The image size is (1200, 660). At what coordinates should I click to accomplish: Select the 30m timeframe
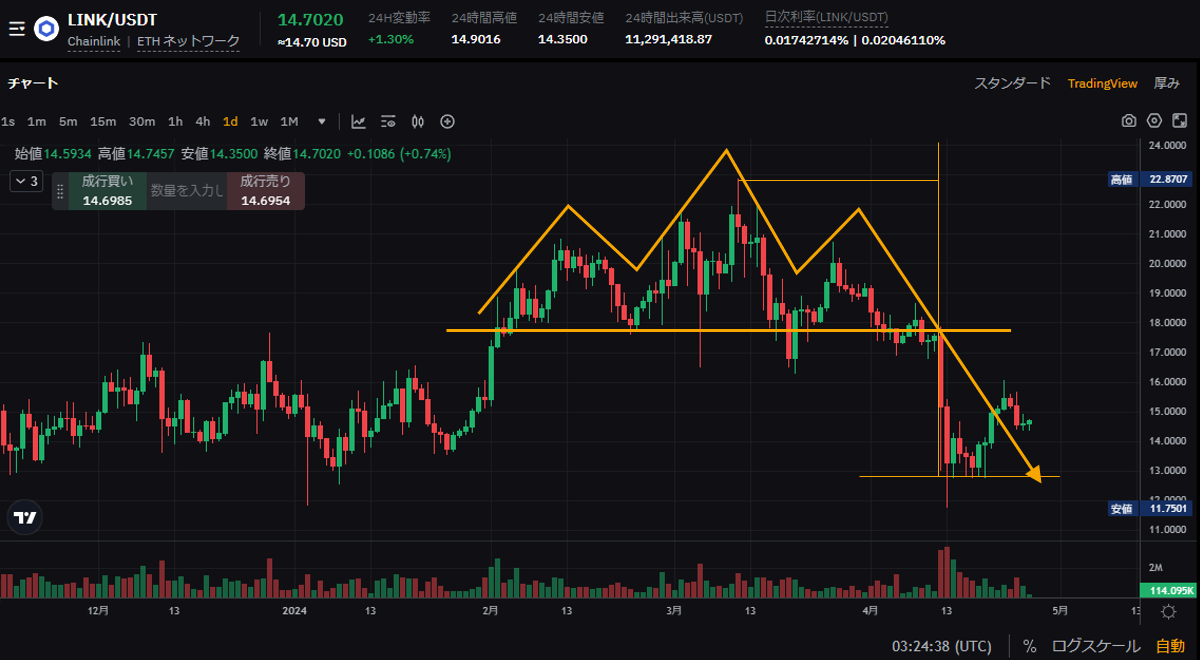click(142, 122)
